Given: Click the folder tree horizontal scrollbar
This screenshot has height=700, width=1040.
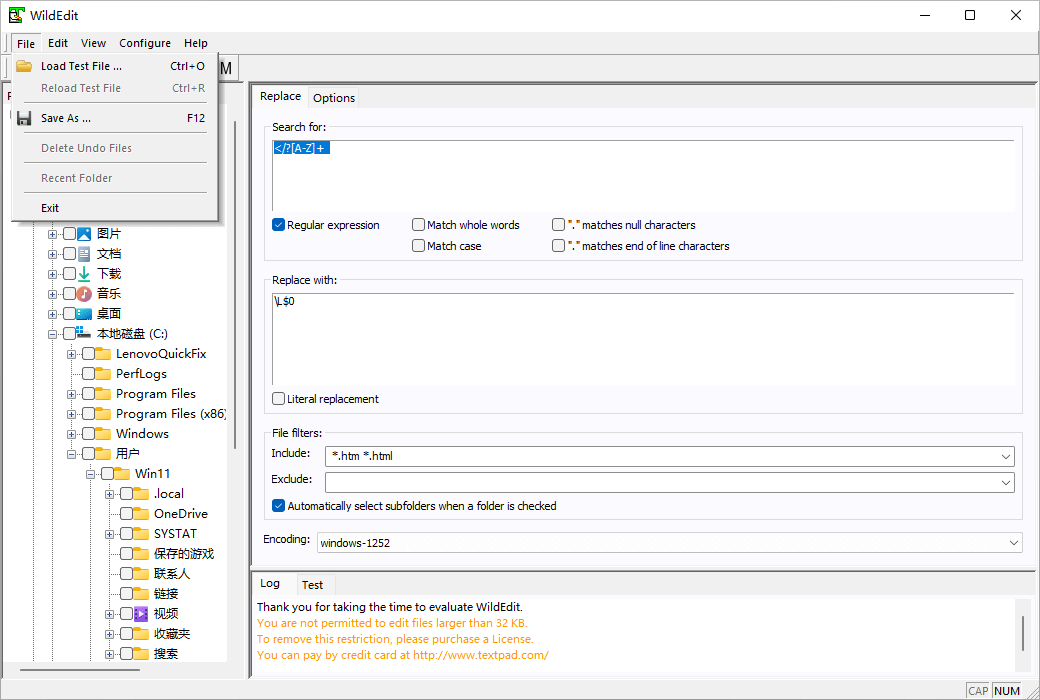Looking at the screenshot, I should [x=80, y=669].
